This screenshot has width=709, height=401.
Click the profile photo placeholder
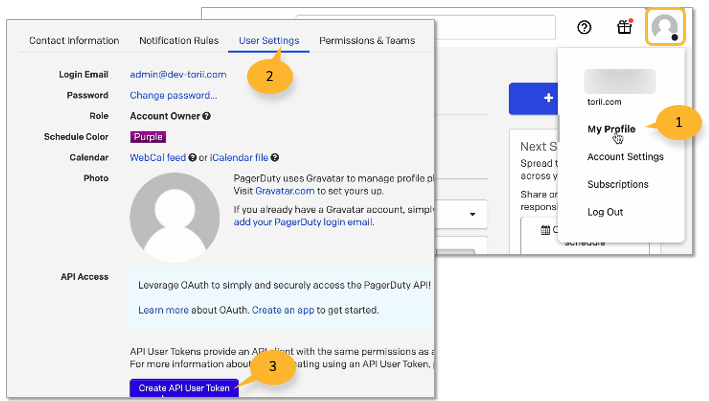175,217
